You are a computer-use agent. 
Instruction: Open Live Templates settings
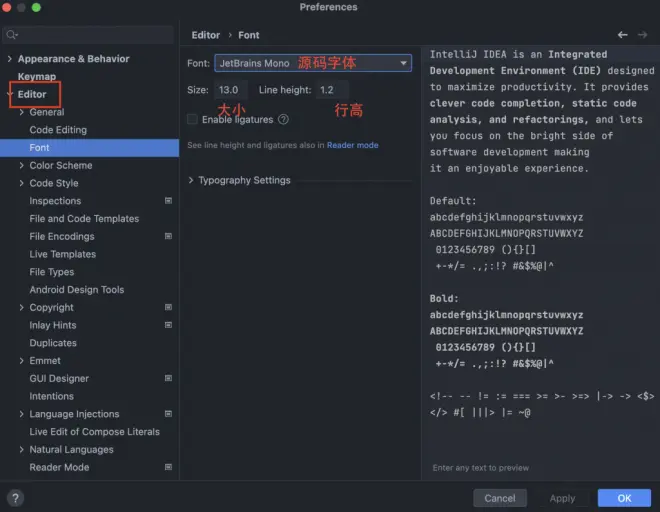tap(63, 254)
